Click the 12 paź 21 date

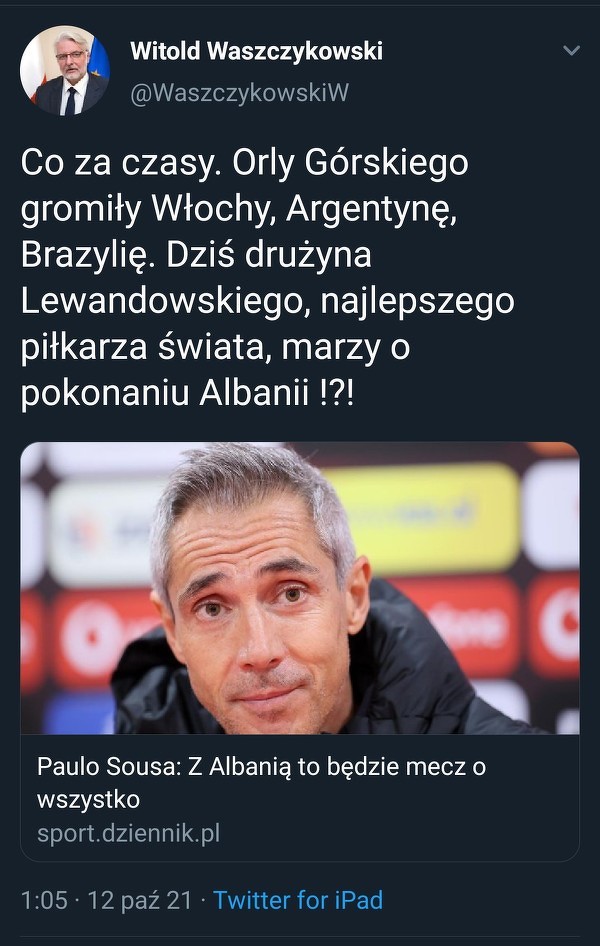coord(139,900)
